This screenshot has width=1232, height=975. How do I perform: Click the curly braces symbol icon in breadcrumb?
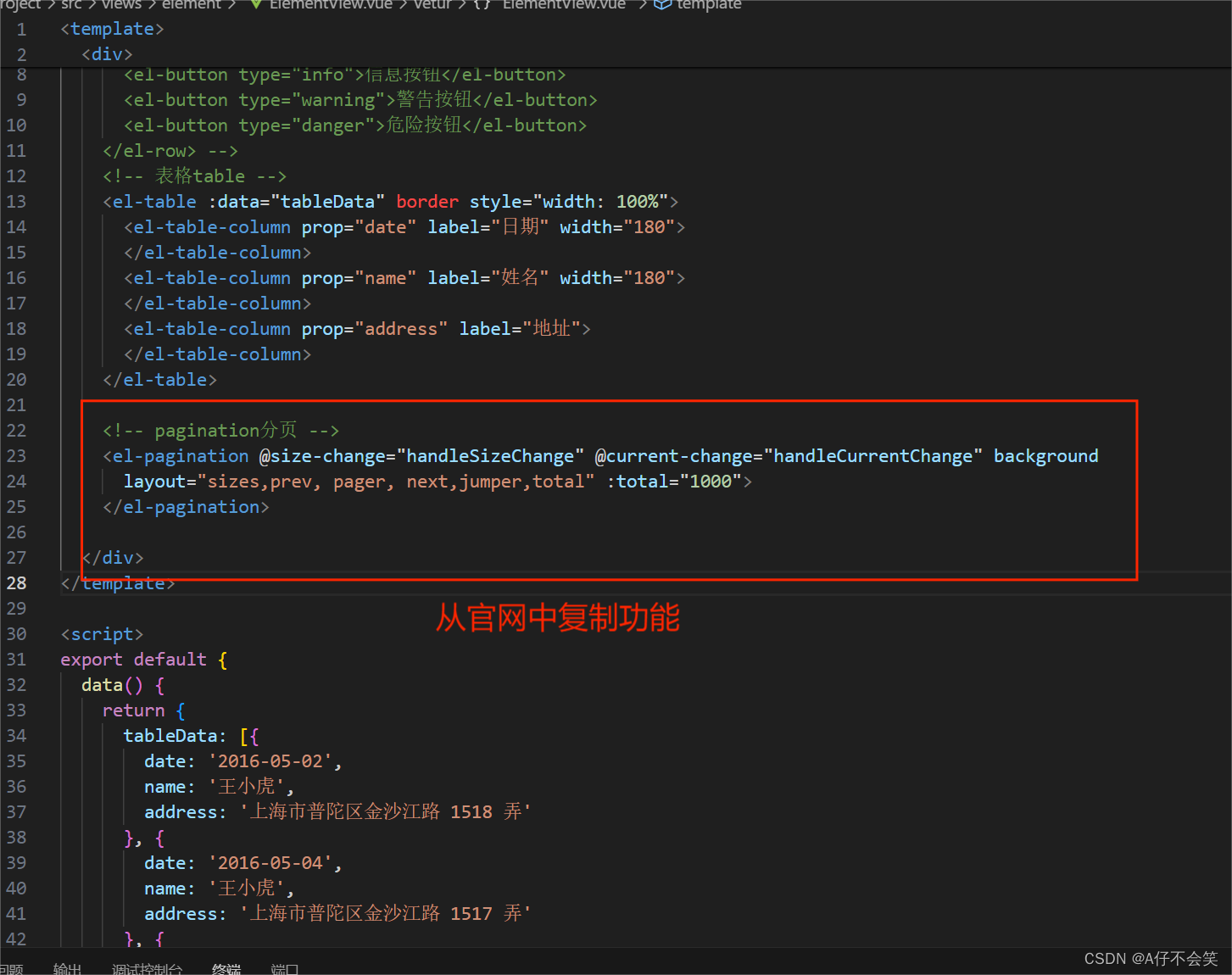tap(482, 4)
